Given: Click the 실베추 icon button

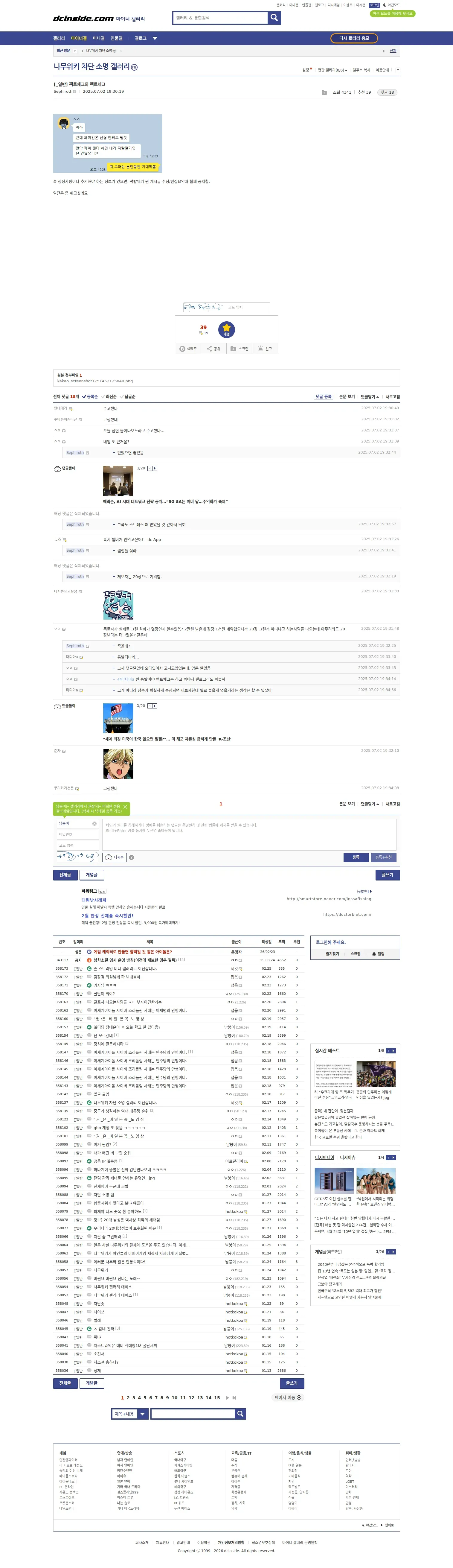Looking at the screenshot, I should (188, 349).
